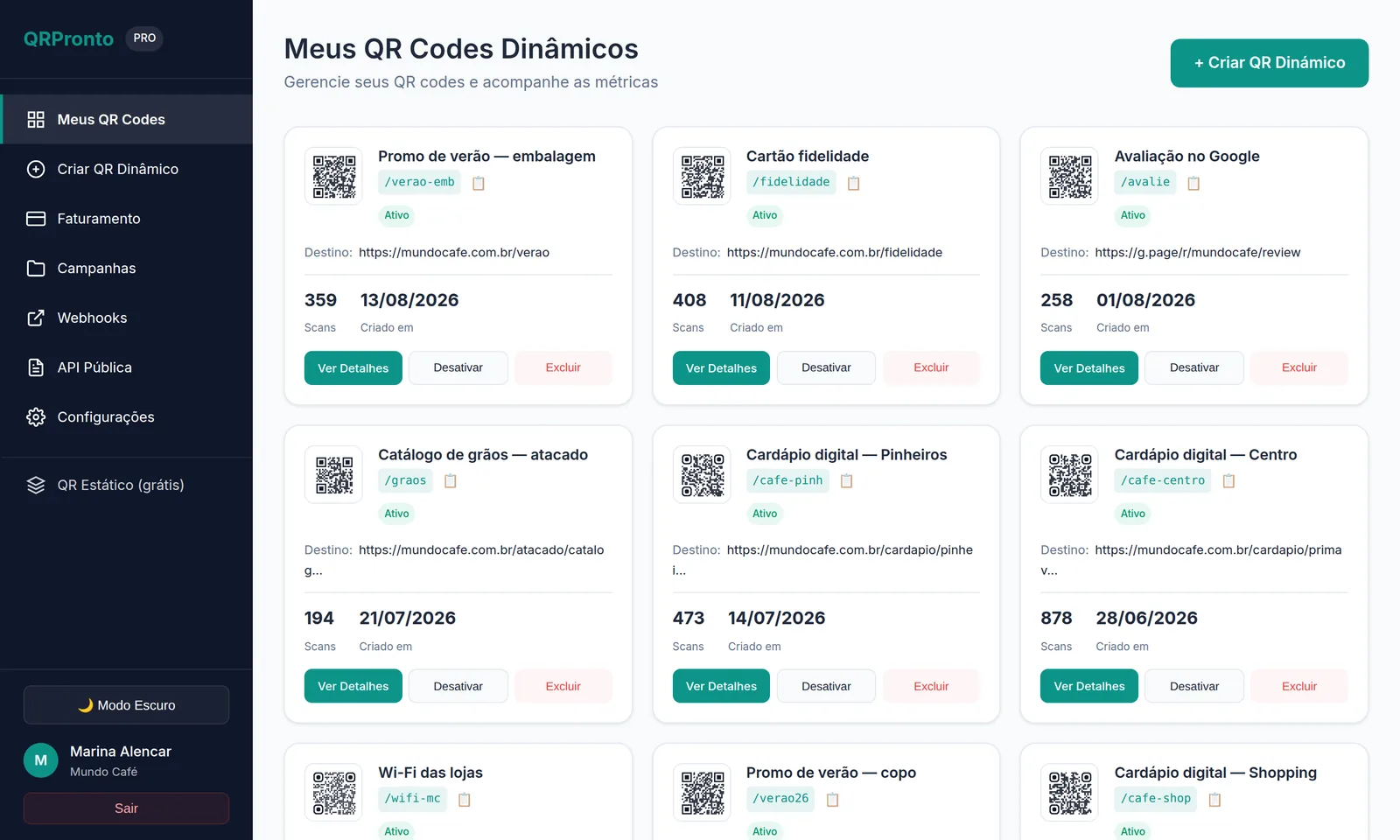Copy the /cafe-pinh short link

846,480
